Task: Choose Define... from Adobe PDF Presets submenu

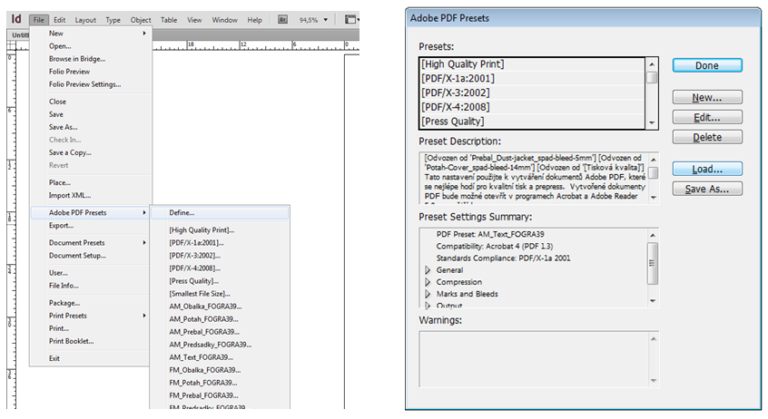Action: click(x=182, y=212)
